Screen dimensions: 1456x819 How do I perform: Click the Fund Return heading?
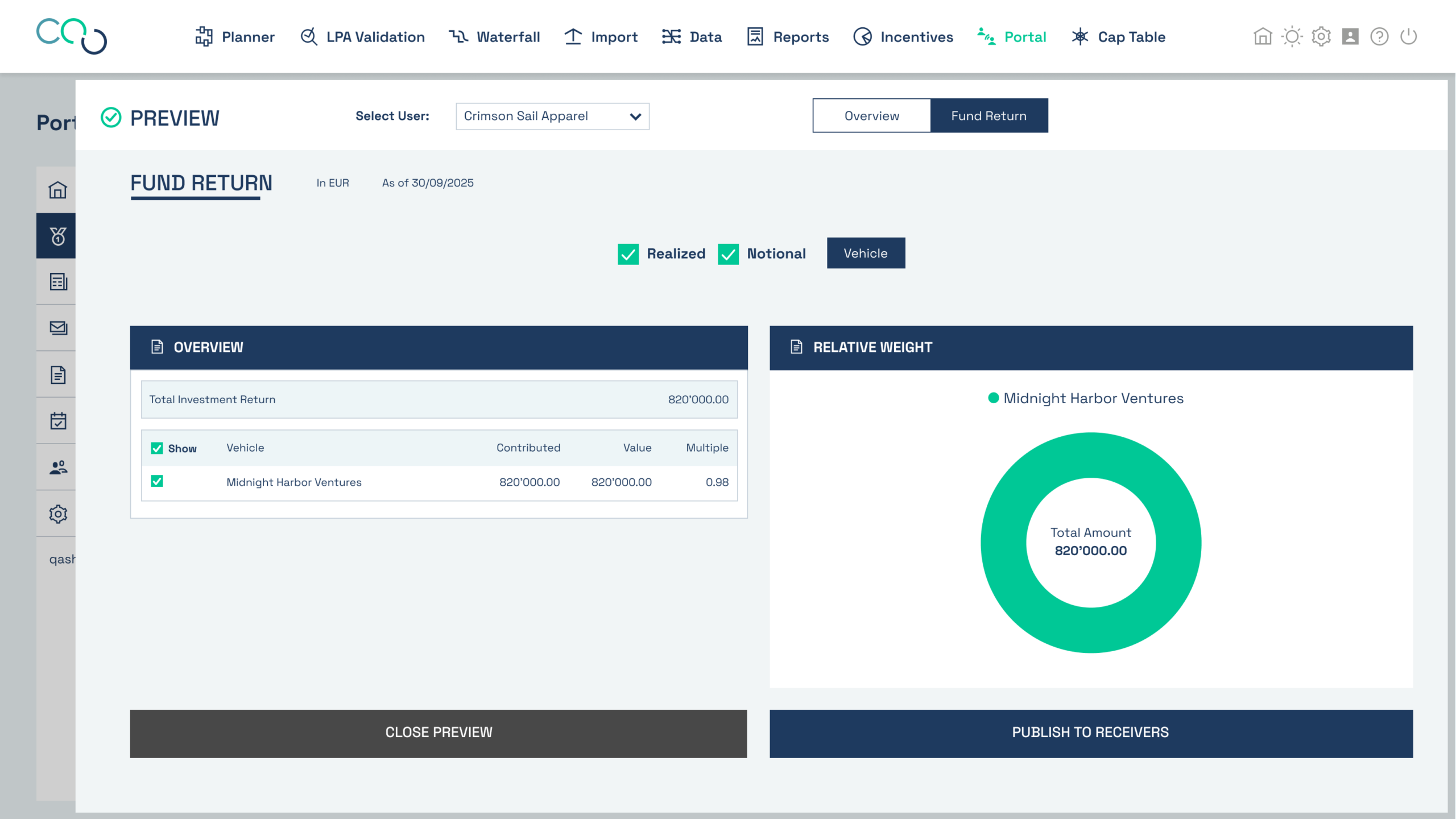(x=201, y=183)
